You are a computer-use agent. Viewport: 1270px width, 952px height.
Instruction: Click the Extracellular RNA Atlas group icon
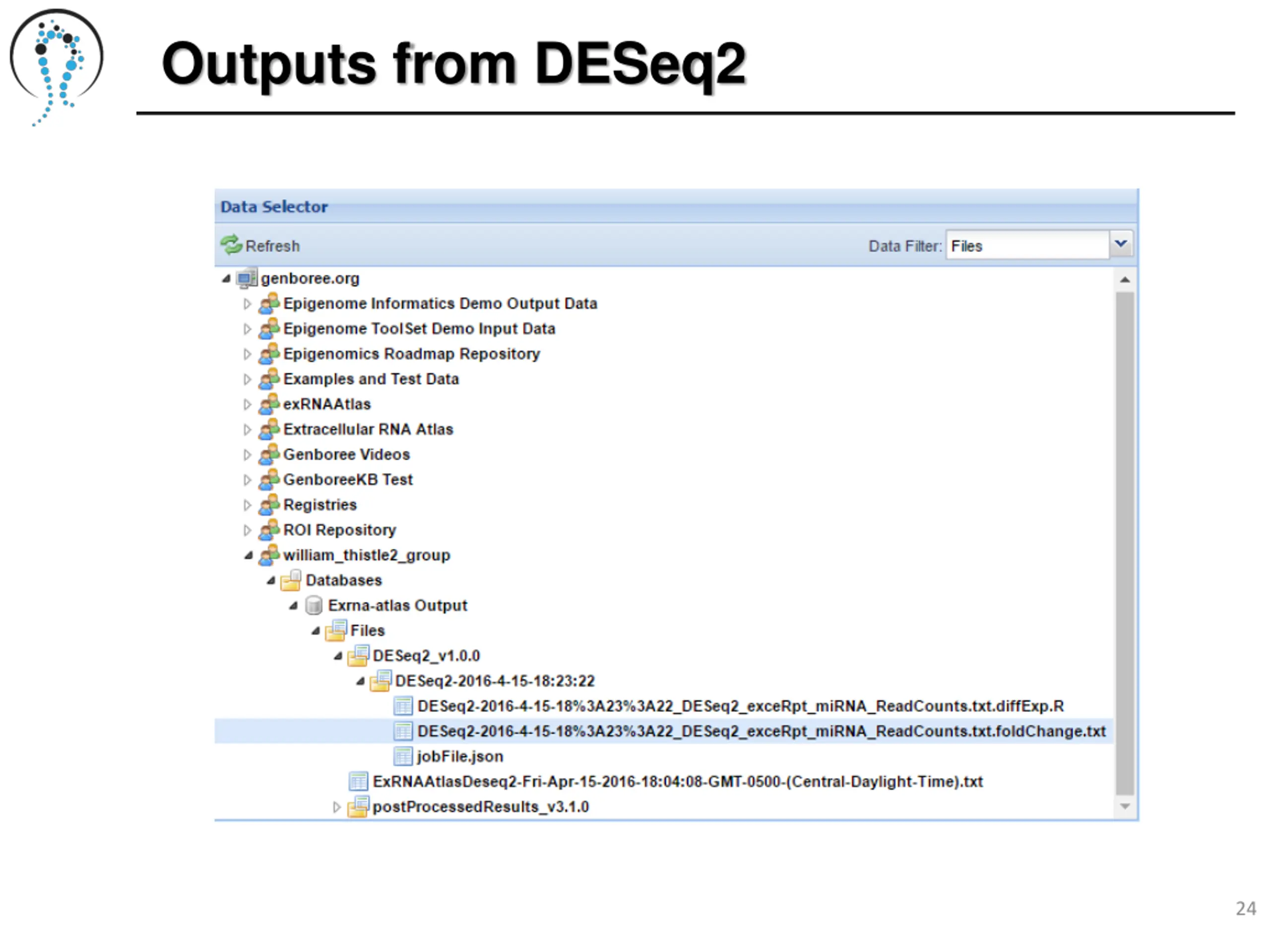(269, 429)
